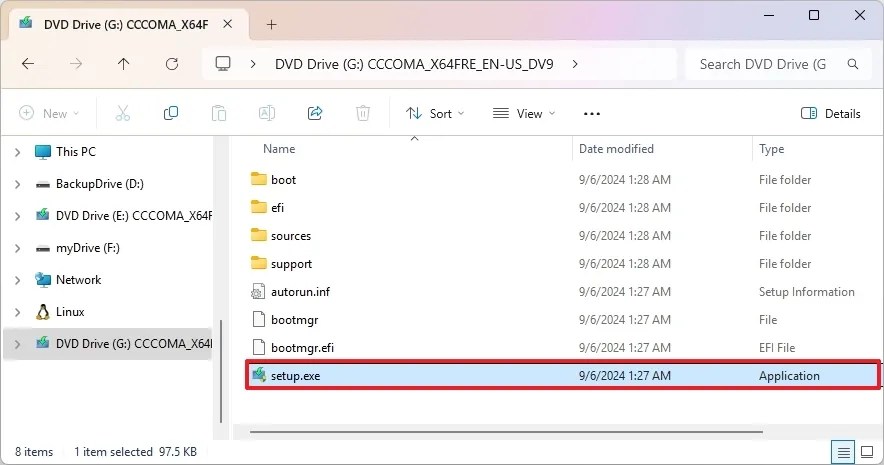Click the myDrive (F:) drive icon
The height and width of the screenshot is (465, 884).
click(x=43, y=248)
